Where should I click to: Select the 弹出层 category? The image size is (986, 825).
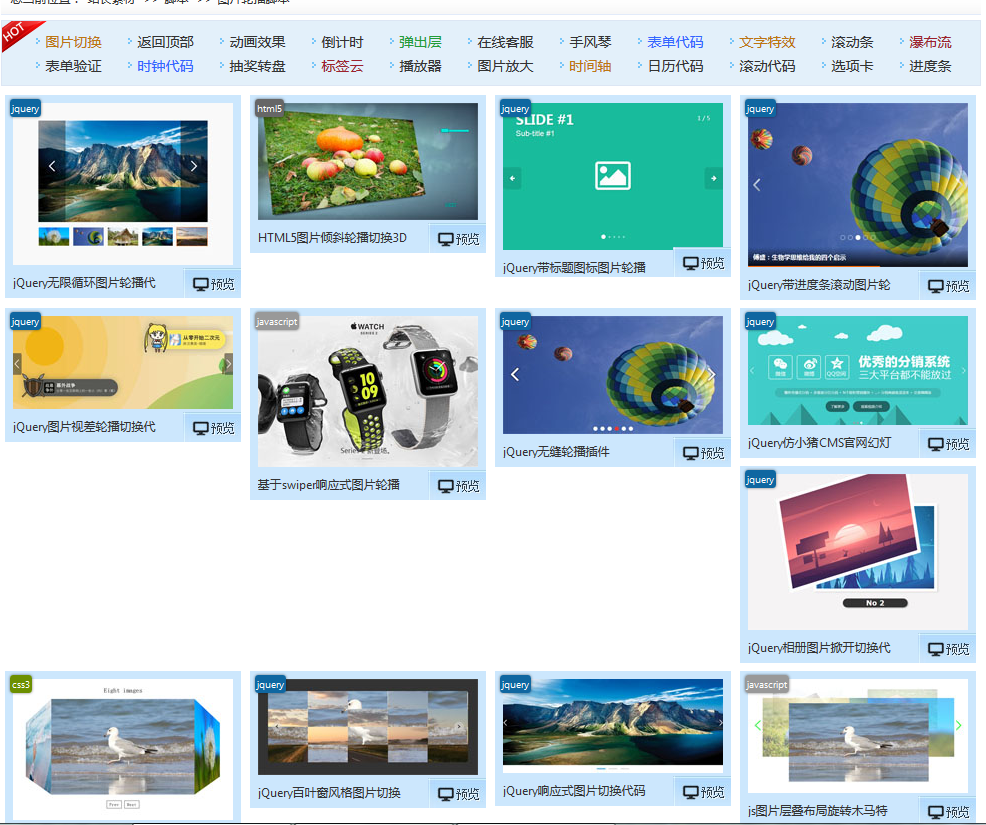pyautogui.click(x=420, y=42)
